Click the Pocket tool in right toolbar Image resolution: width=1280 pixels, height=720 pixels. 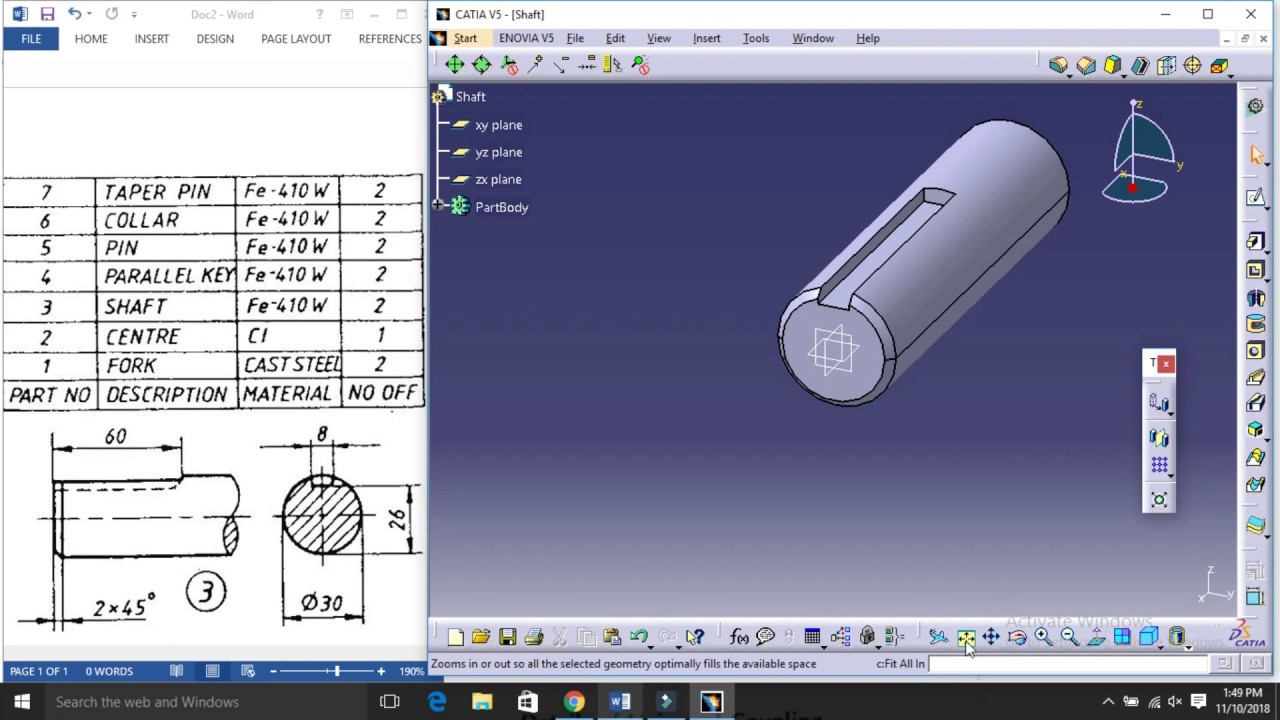tap(1255, 270)
